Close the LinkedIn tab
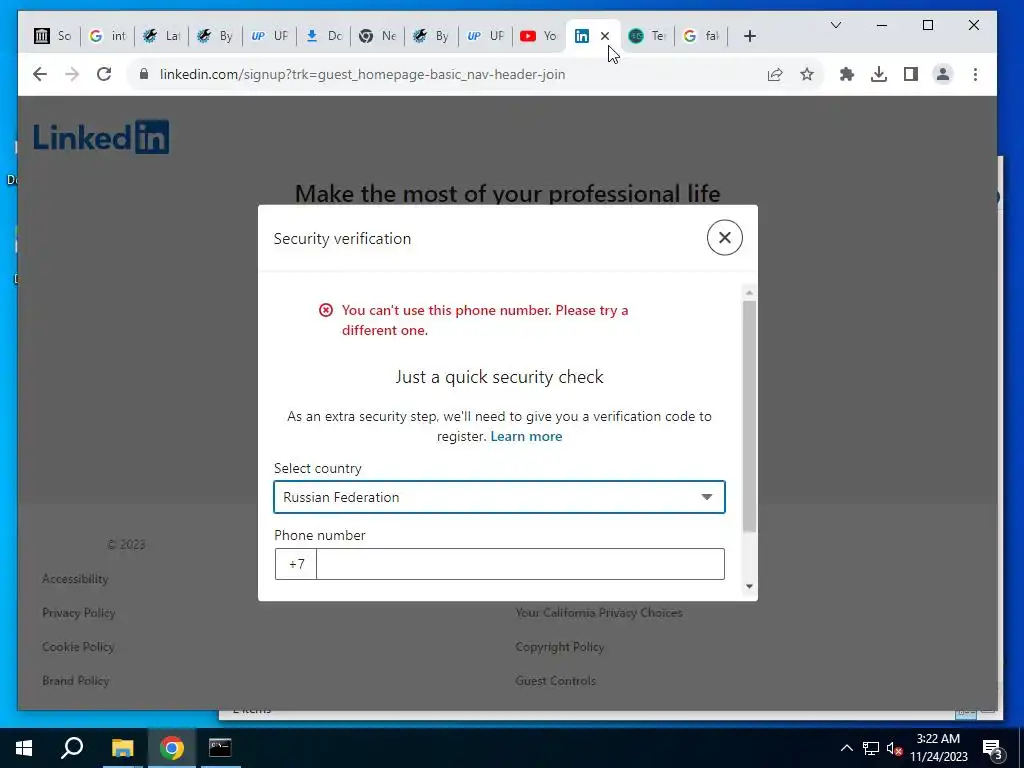 [605, 37]
